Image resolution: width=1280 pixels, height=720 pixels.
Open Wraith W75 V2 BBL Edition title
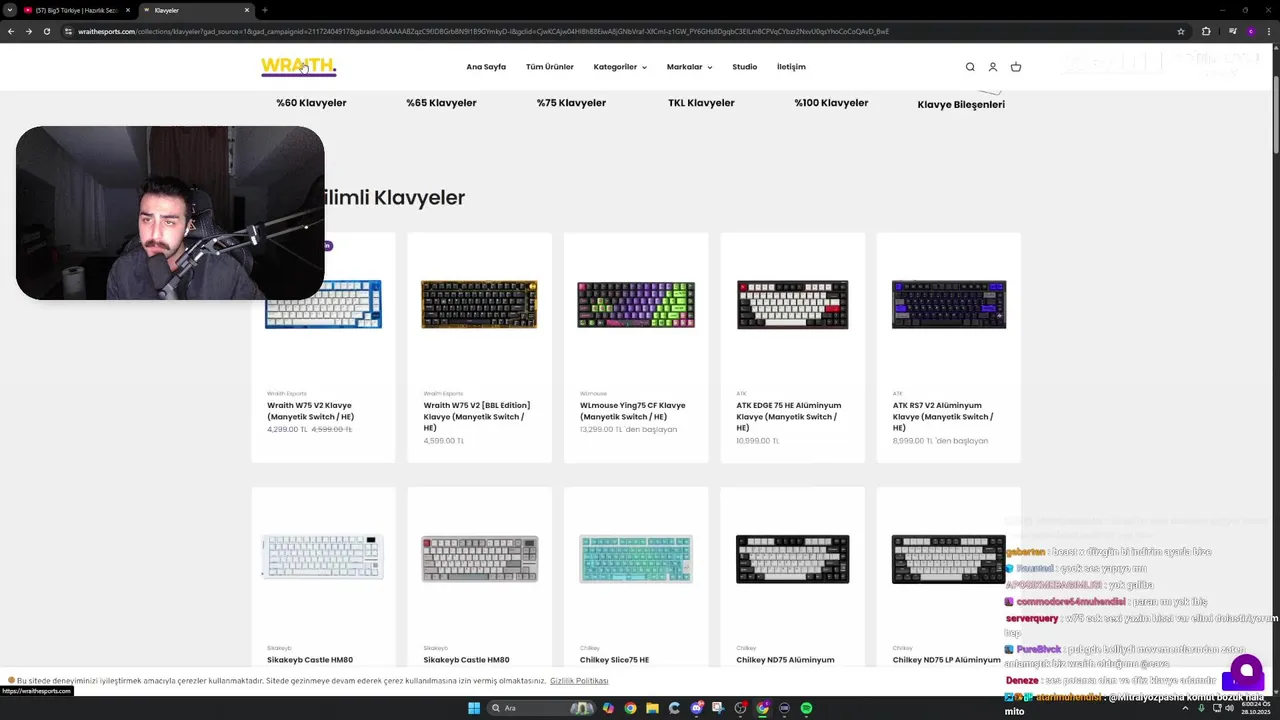click(x=477, y=416)
